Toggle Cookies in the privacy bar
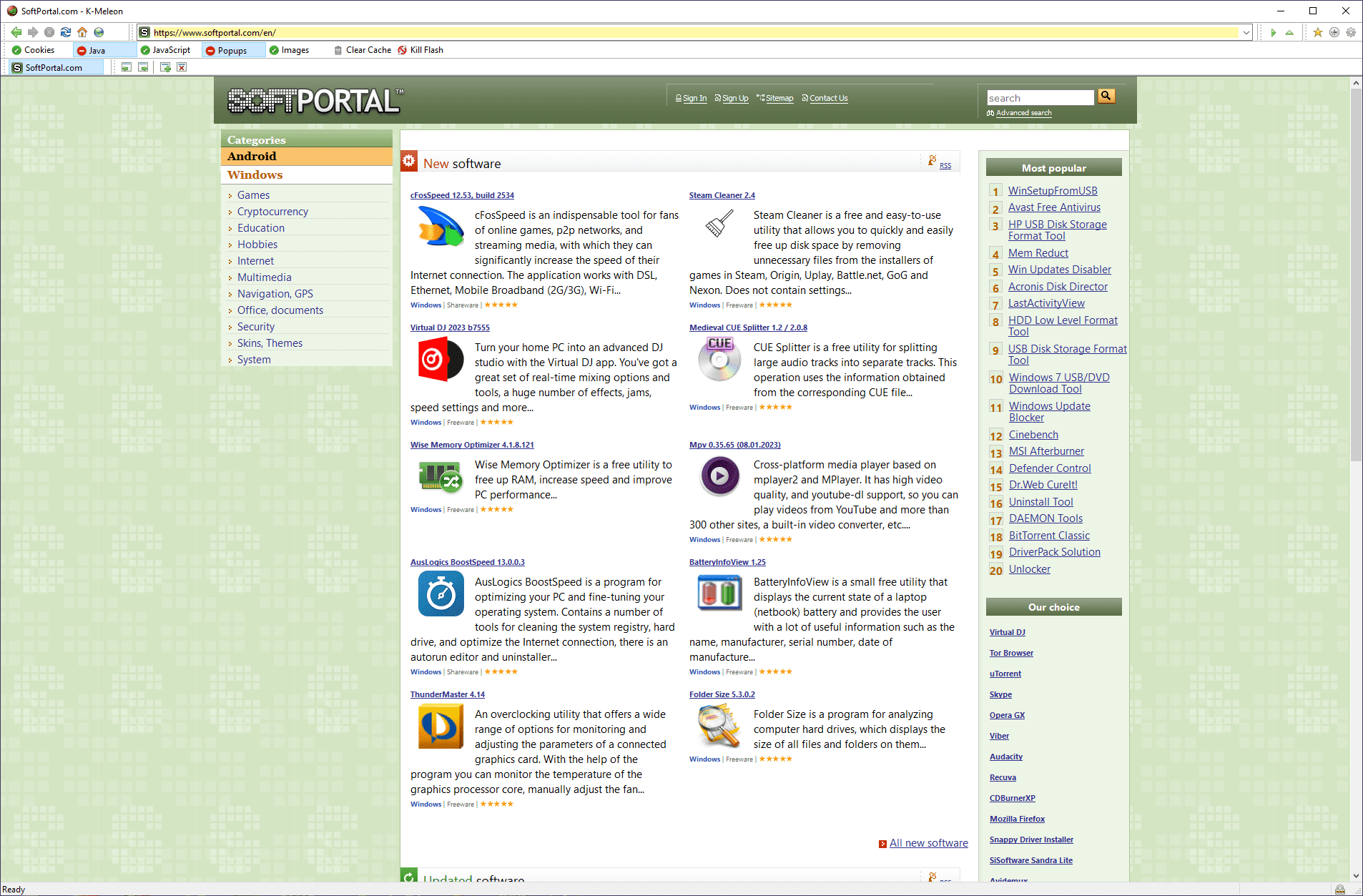This screenshot has width=1363, height=896. coord(34,50)
